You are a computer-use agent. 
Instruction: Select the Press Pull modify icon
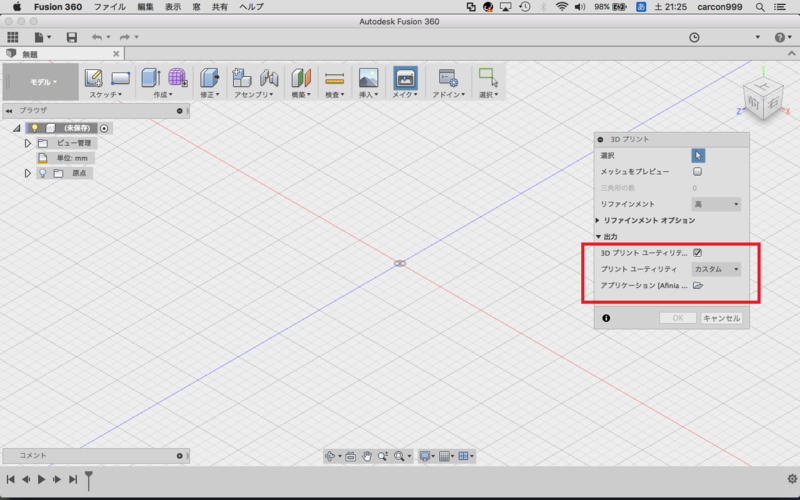pyautogui.click(x=210, y=78)
